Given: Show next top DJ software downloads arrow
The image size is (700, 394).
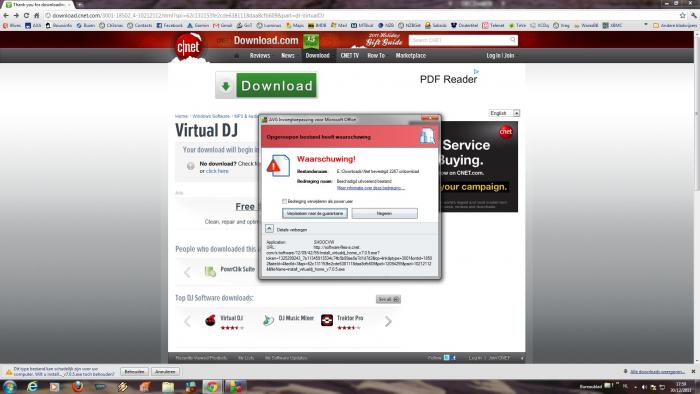Looking at the screenshot, I should 388,321.
